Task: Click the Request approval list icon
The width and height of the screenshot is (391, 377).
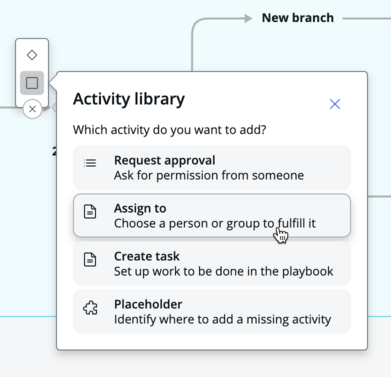Action: (x=90, y=163)
